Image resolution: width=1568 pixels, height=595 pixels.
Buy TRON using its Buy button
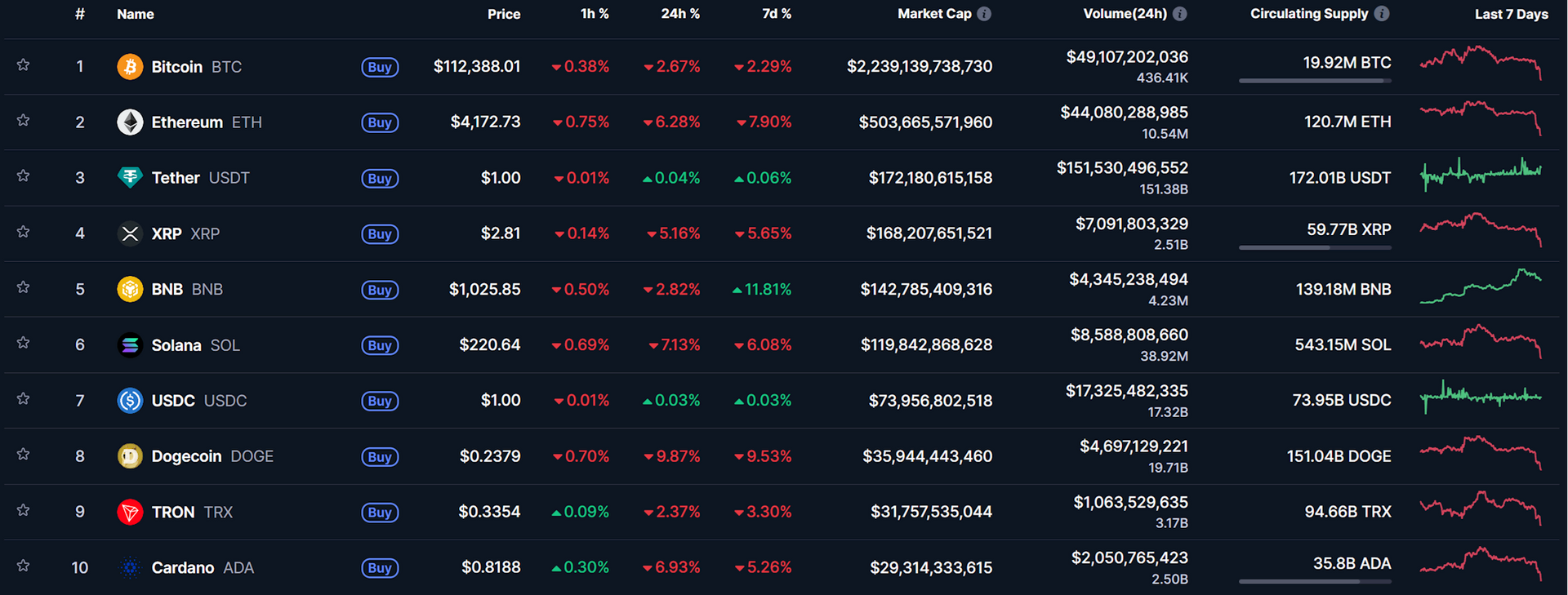(x=380, y=513)
